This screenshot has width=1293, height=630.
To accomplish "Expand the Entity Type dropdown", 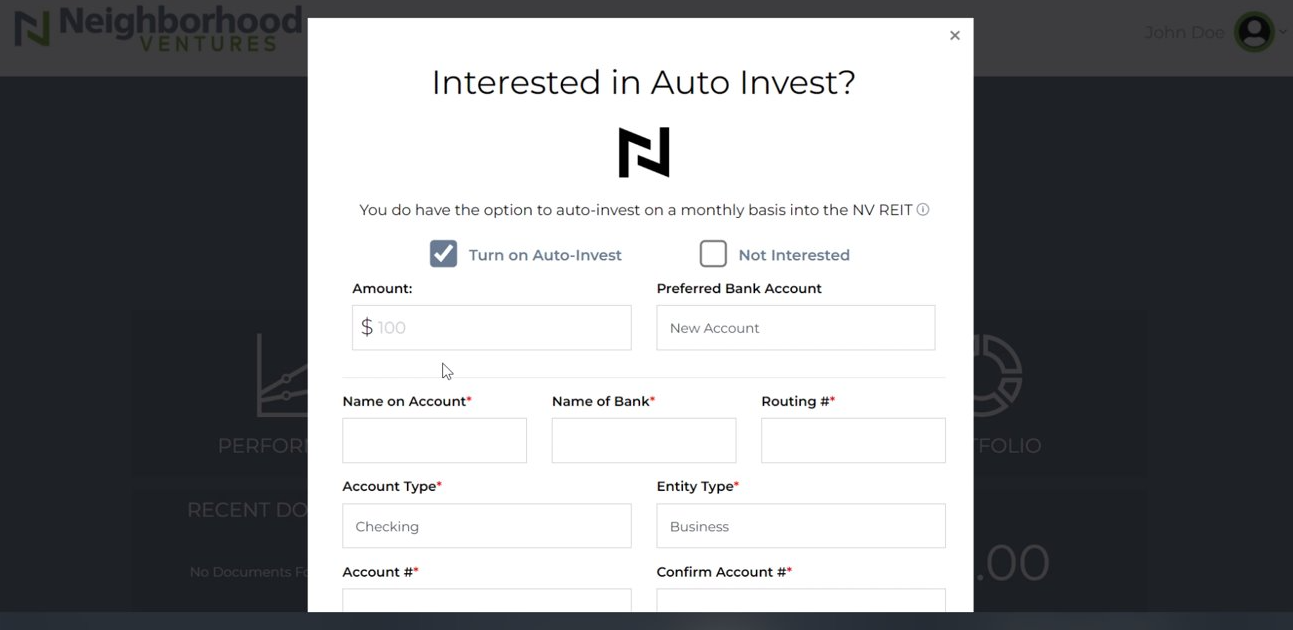I will [800, 526].
